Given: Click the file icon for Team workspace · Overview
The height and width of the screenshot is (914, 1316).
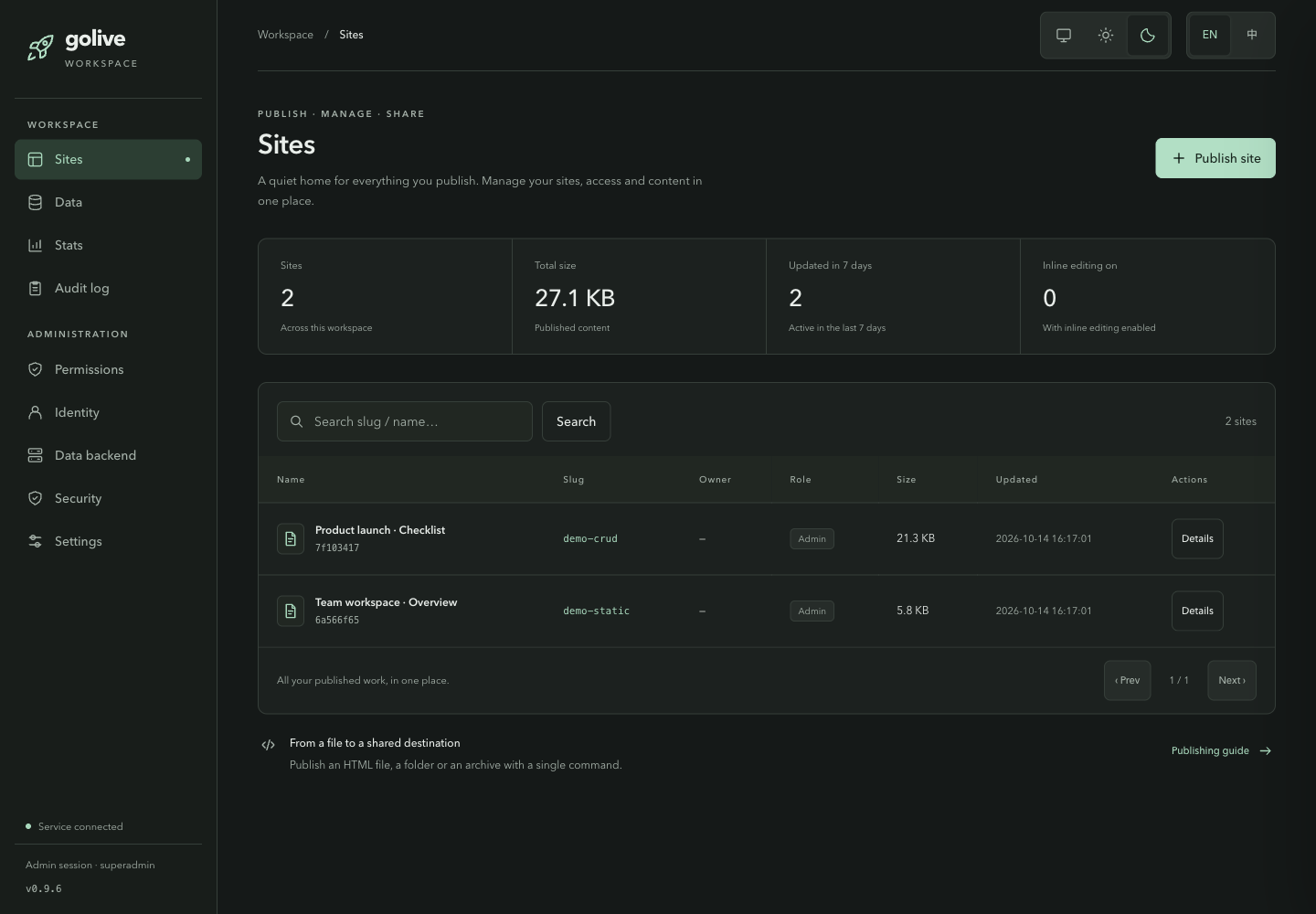Looking at the screenshot, I should tap(291, 611).
